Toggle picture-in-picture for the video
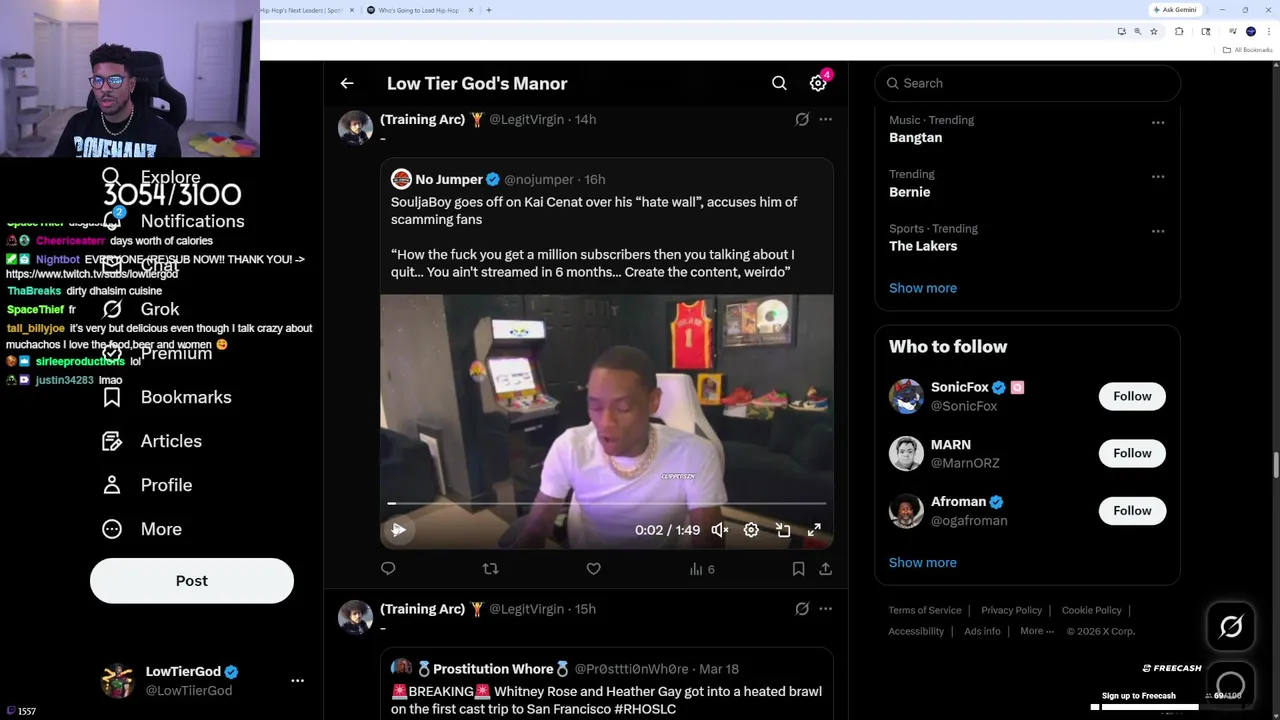The height and width of the screenshot is (720, 1280). (783, 530)
